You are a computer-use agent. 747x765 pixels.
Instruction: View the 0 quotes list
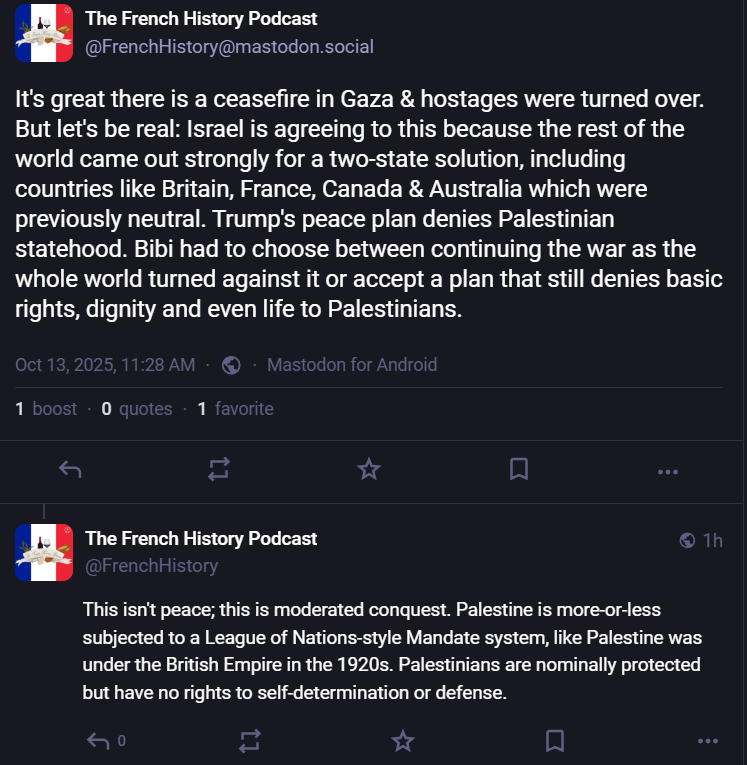[x=137, y=408]
